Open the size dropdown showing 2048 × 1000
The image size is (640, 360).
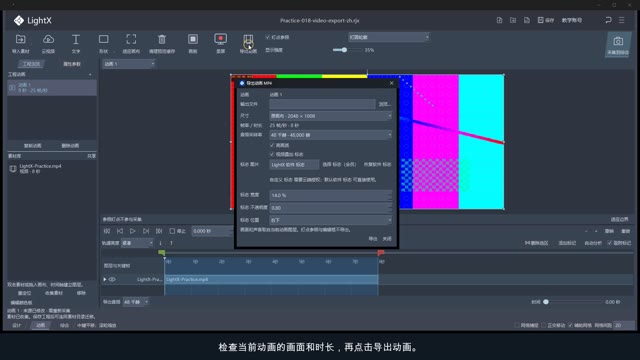tap(331, 116)
